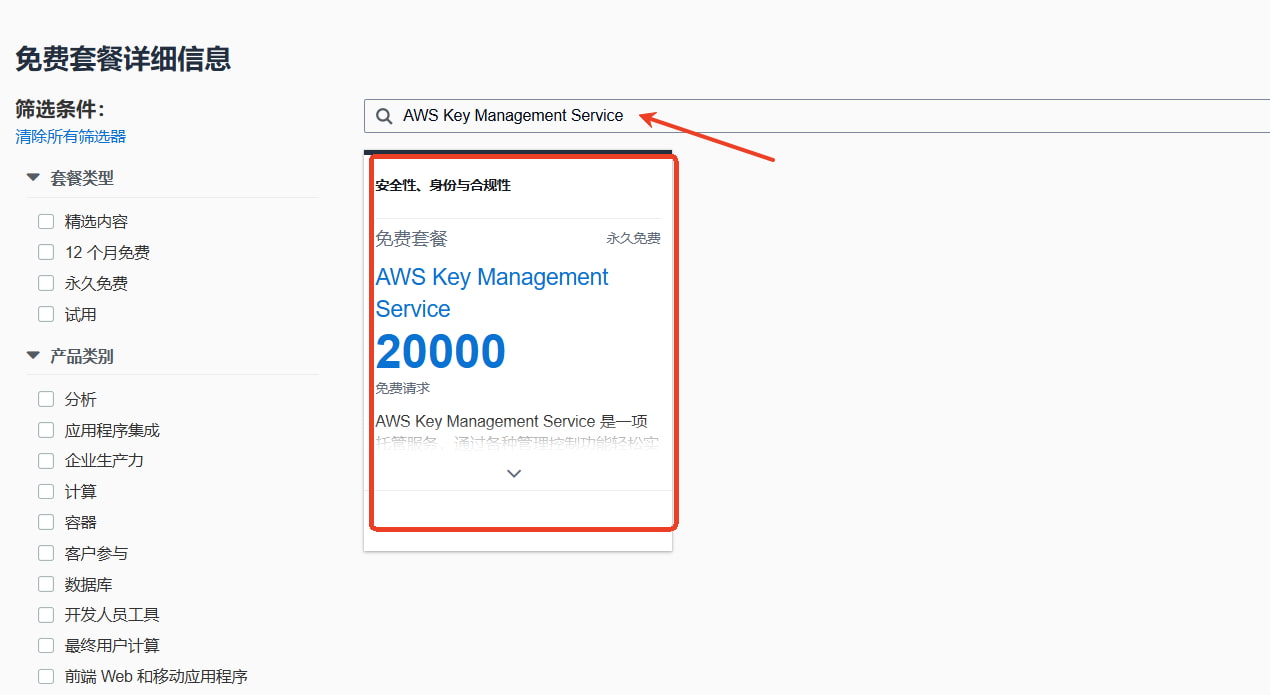Select the 最终用户计算 checkbox
1270x695 pixels.
point(45,645)
